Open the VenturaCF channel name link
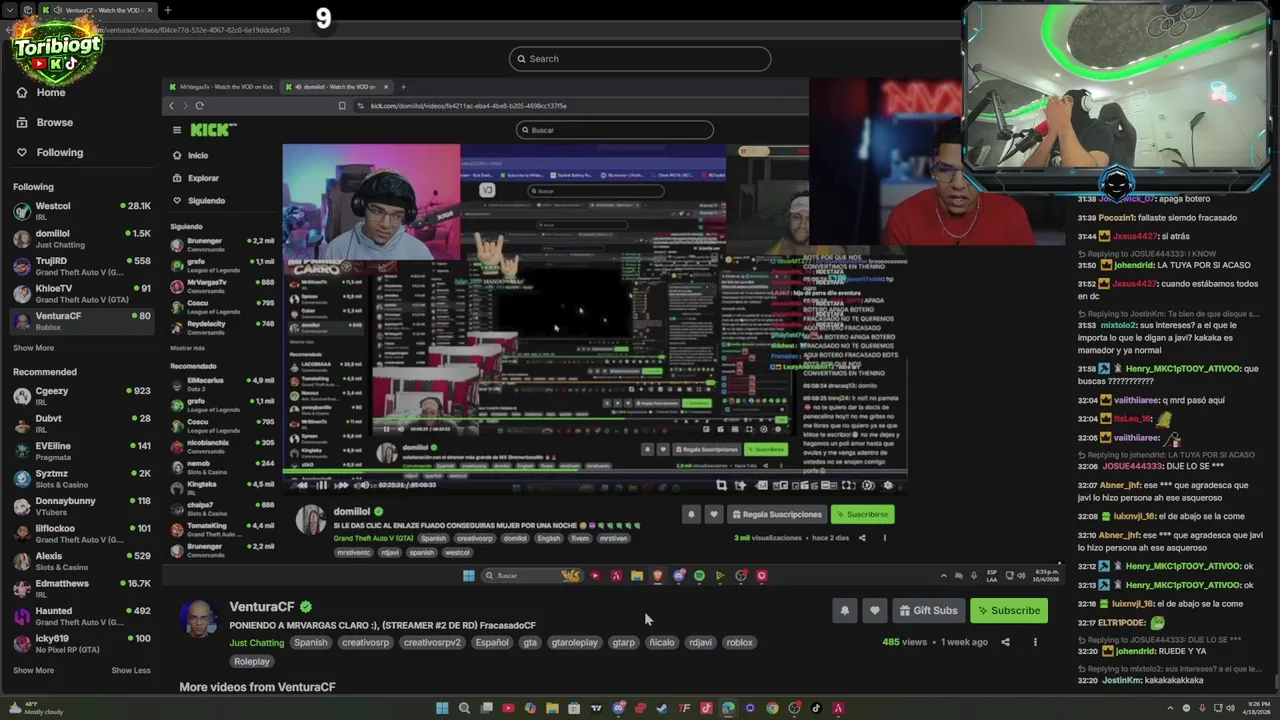Screen dimensions: 1280x720 262,606
